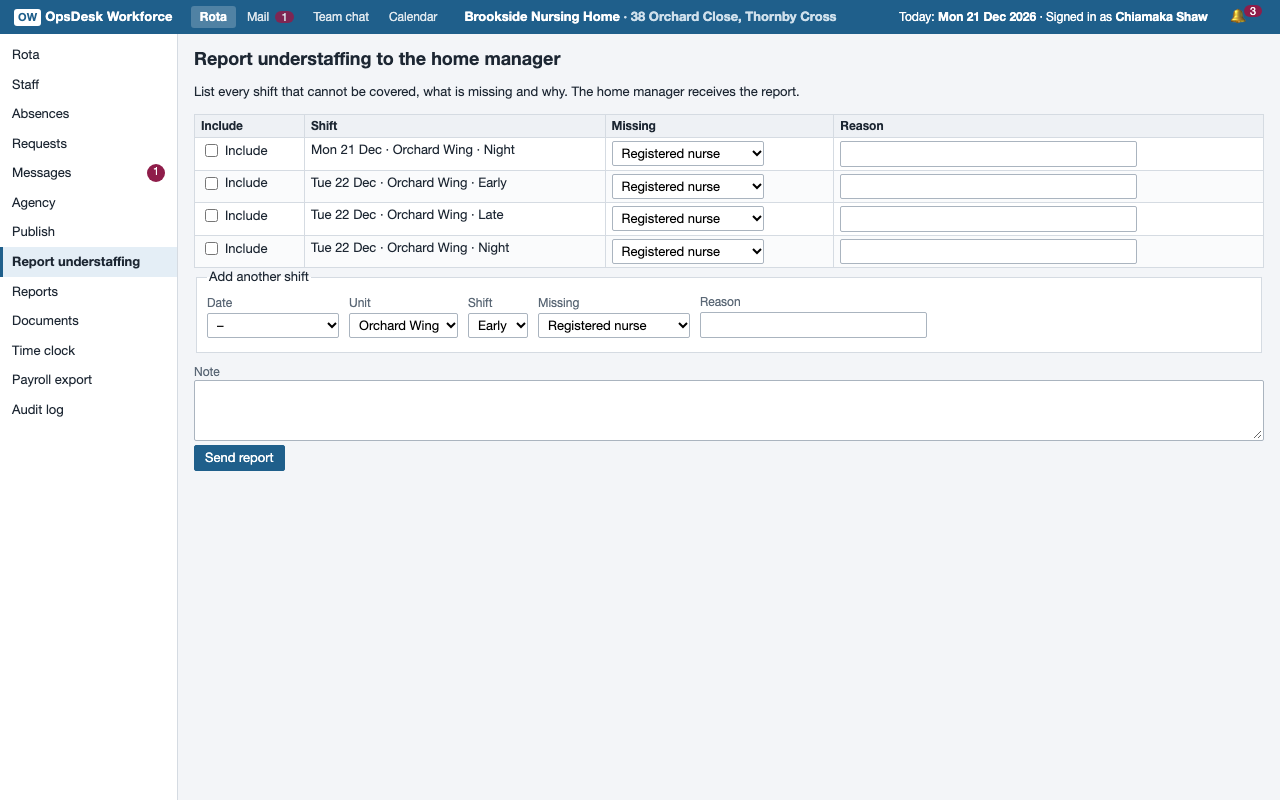
Task: Open Publish in the sidebar
Action: coord(89,232)
